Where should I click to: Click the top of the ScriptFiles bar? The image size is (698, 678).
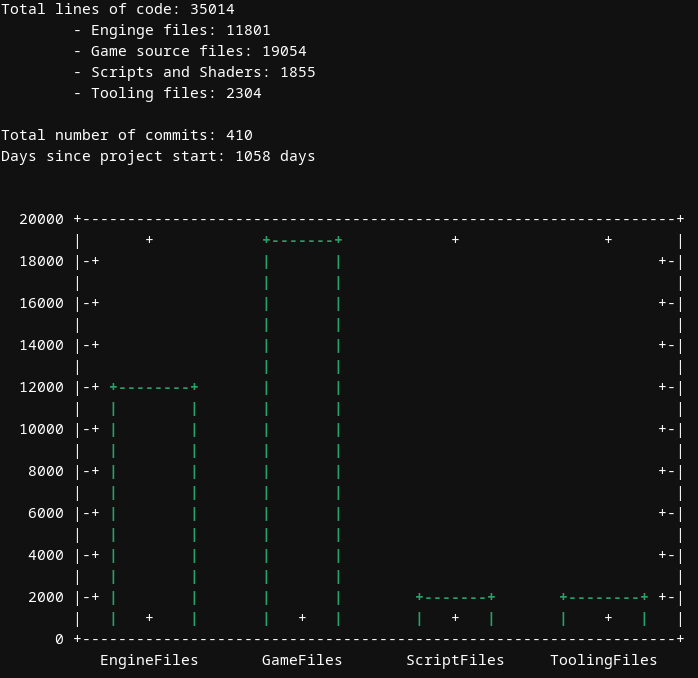tap(455, 597)
